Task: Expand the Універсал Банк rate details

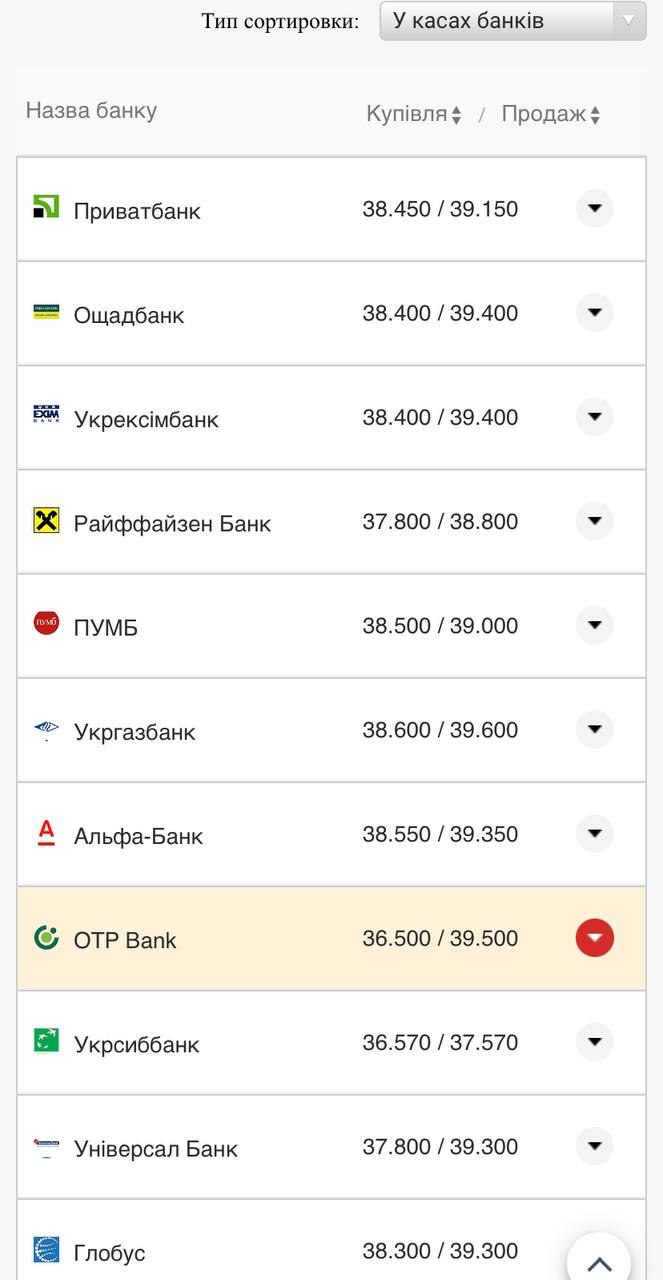Action: (x=594, y=1146)
